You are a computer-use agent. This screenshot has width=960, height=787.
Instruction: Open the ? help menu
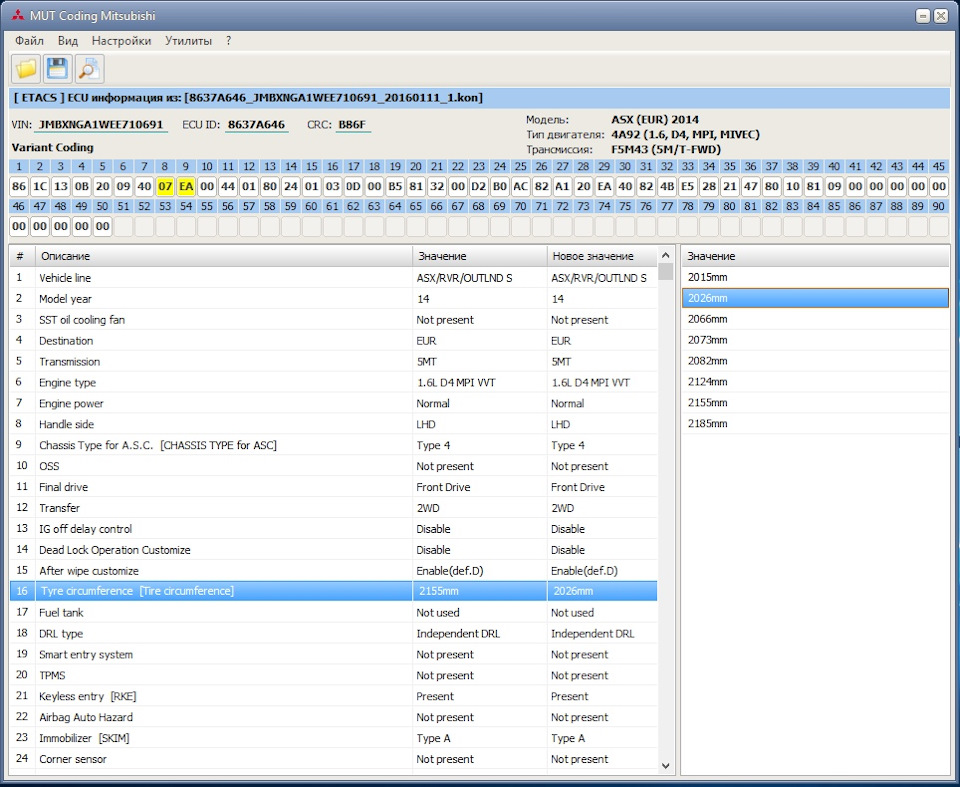point(228,41)
